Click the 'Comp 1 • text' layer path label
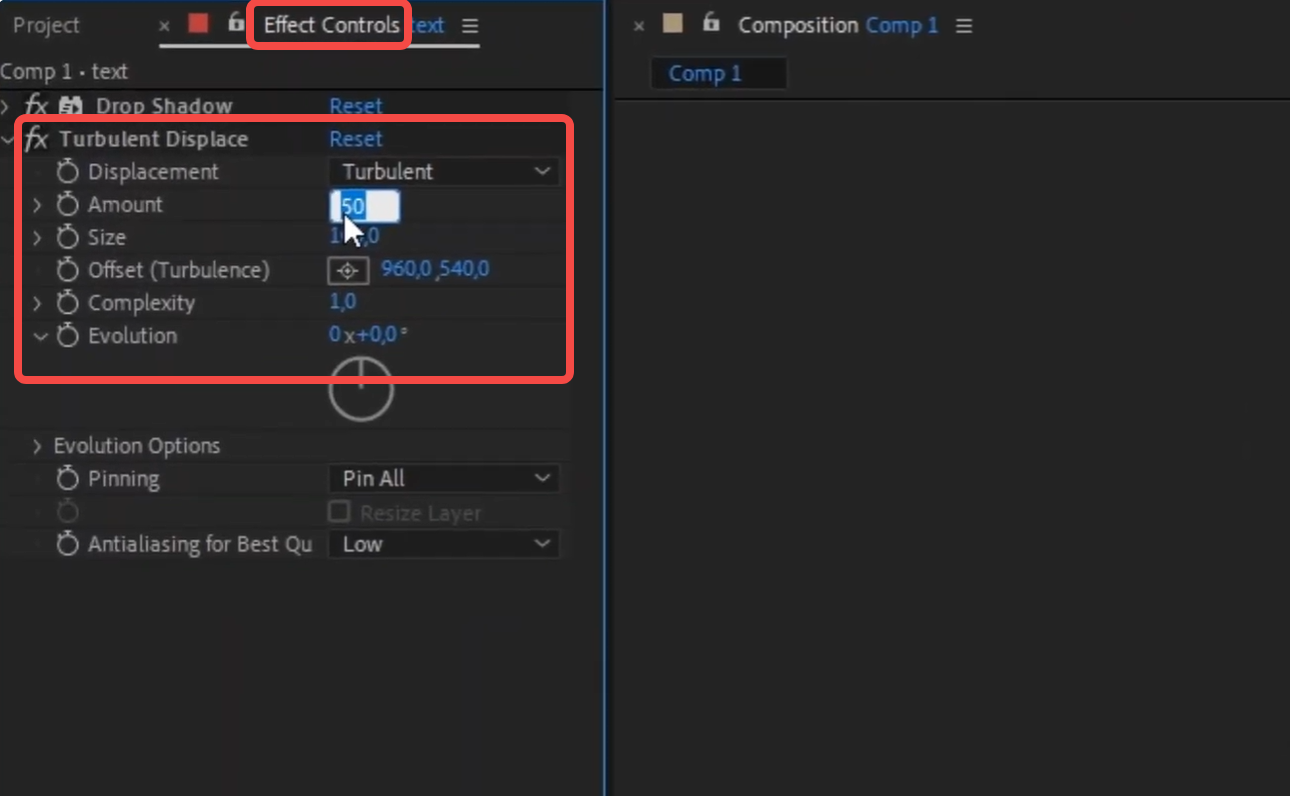The width and height of the screenshot is (1290, 796). click(x=64, y=72)
